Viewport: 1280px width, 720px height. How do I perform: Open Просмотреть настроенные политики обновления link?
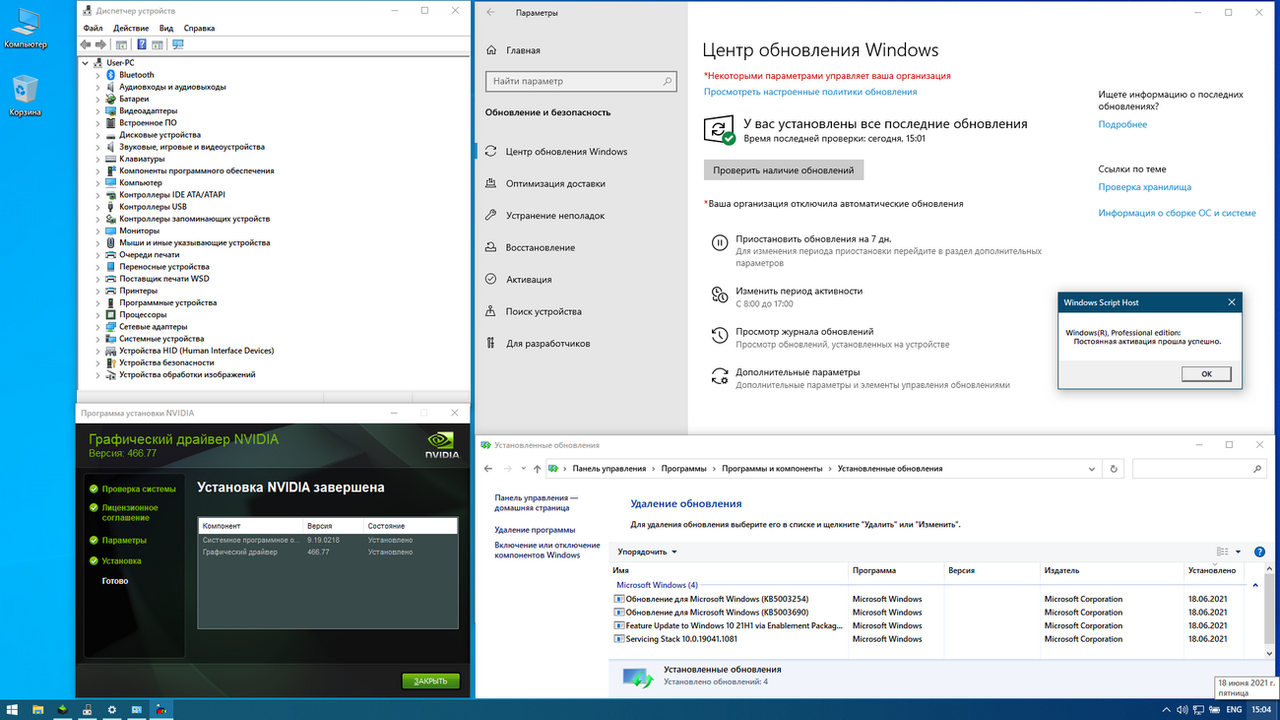[810, 92]
